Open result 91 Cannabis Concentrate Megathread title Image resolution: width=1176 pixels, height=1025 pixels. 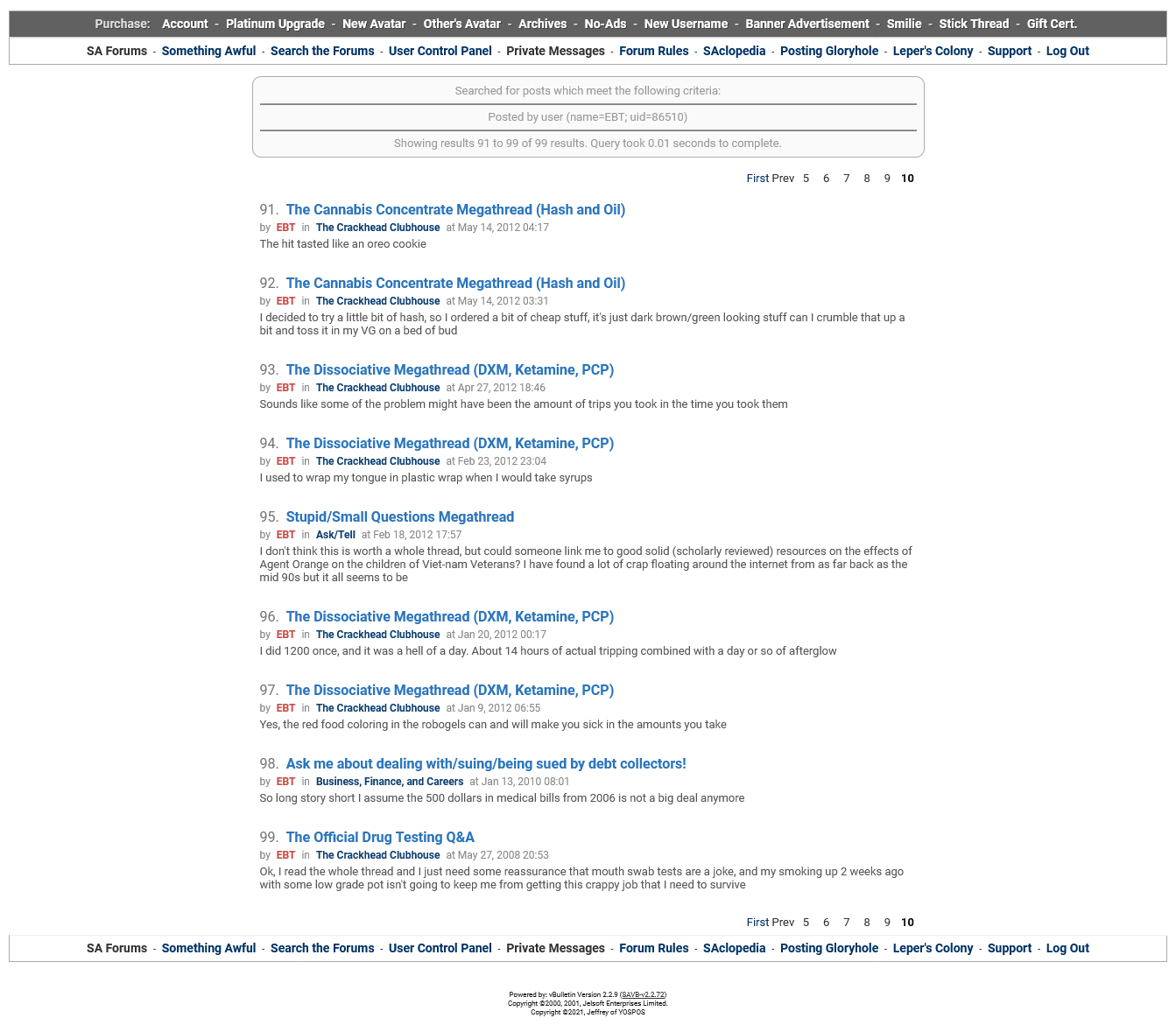455,209
